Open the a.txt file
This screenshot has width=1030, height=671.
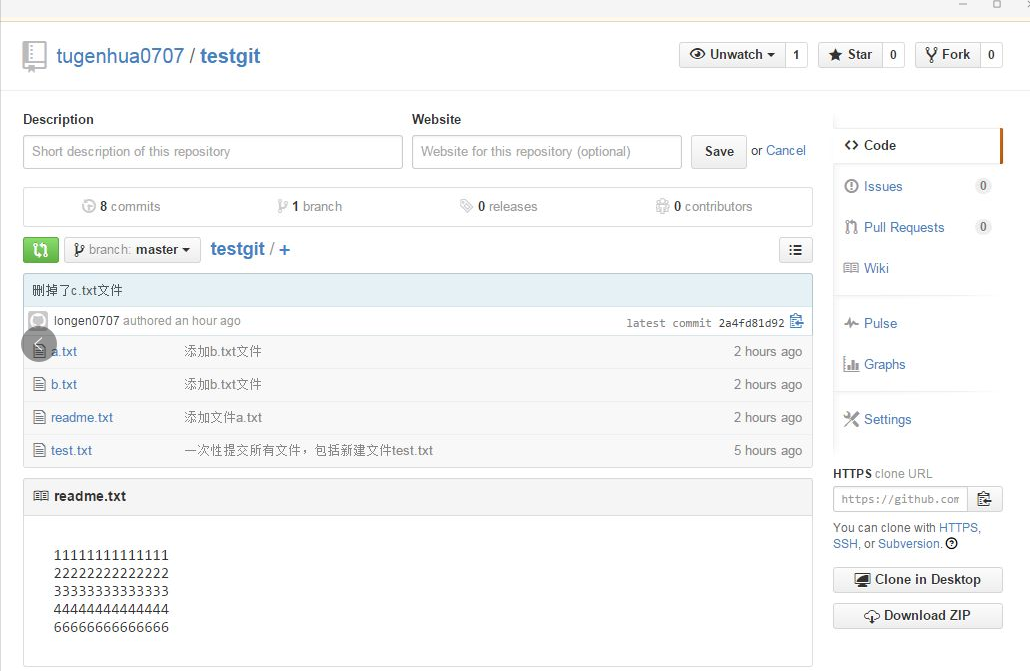pos(64,352)
